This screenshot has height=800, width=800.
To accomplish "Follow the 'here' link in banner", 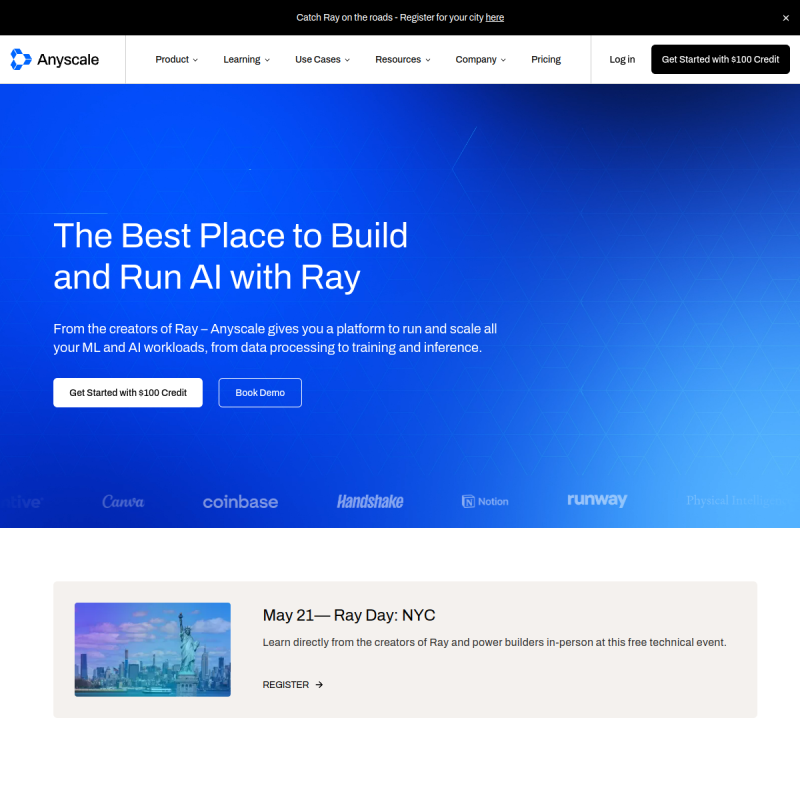I will (x=495, y=18).
